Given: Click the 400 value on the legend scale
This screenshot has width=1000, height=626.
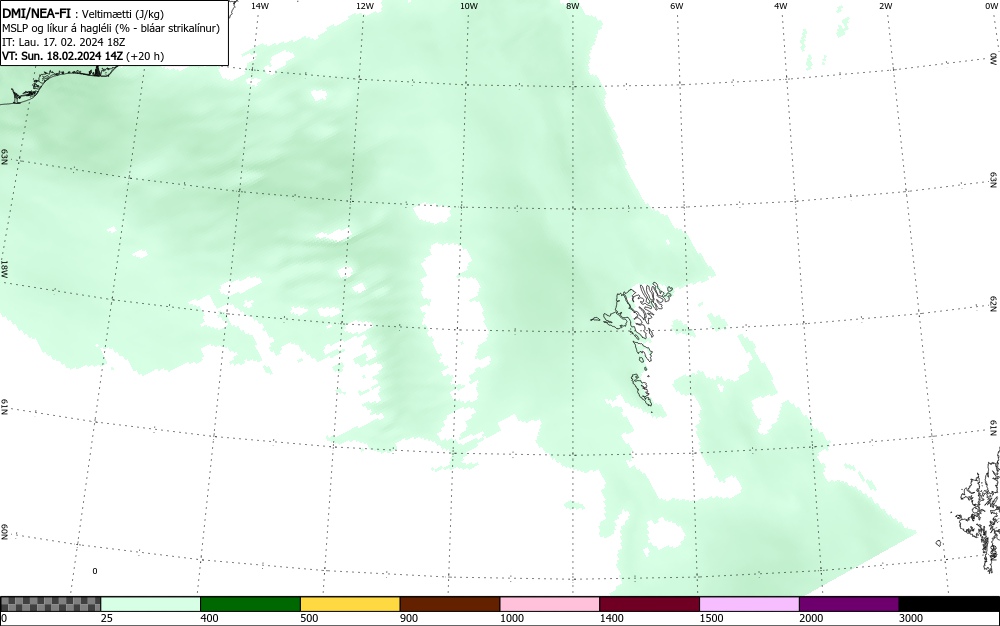Looking at the screenshot, I should click(x=209, y=618).
